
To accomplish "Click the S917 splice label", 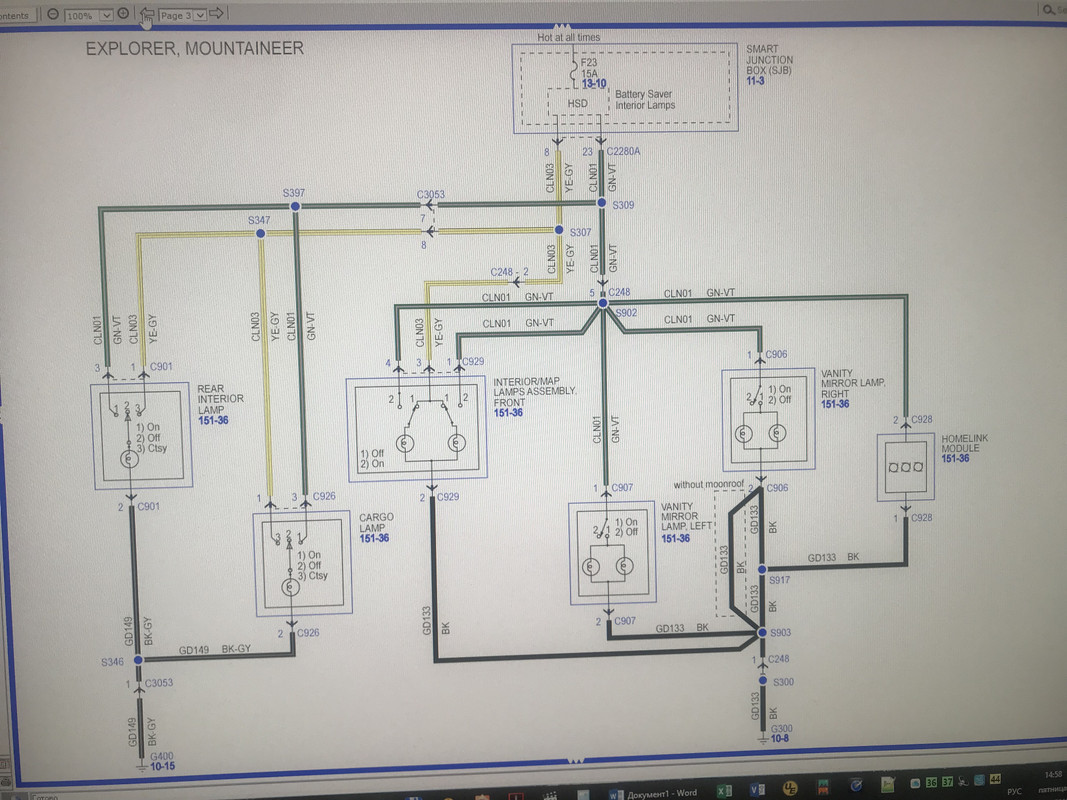I will [x=779, y=580].
